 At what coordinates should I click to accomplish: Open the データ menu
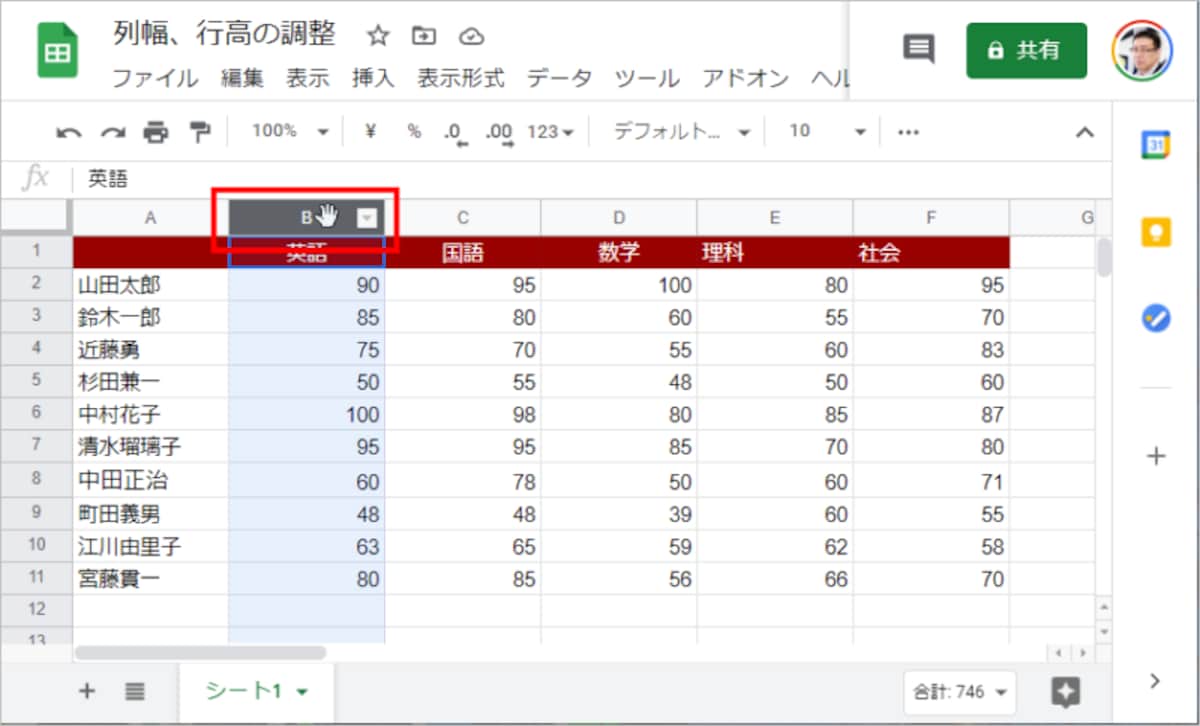(x=560, y=78)
